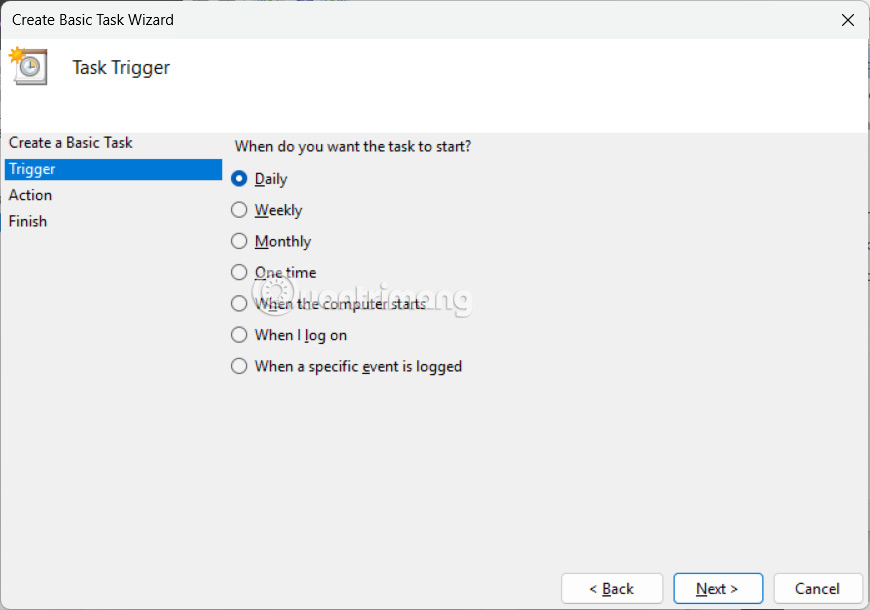Choose When a specific event is logged

(x=239, y=366)
